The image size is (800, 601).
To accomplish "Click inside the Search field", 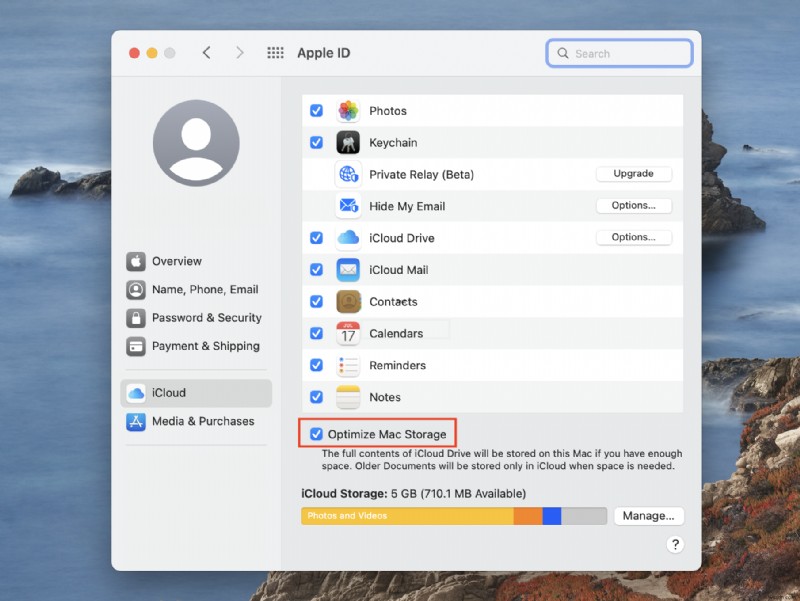I will point(618,52).
